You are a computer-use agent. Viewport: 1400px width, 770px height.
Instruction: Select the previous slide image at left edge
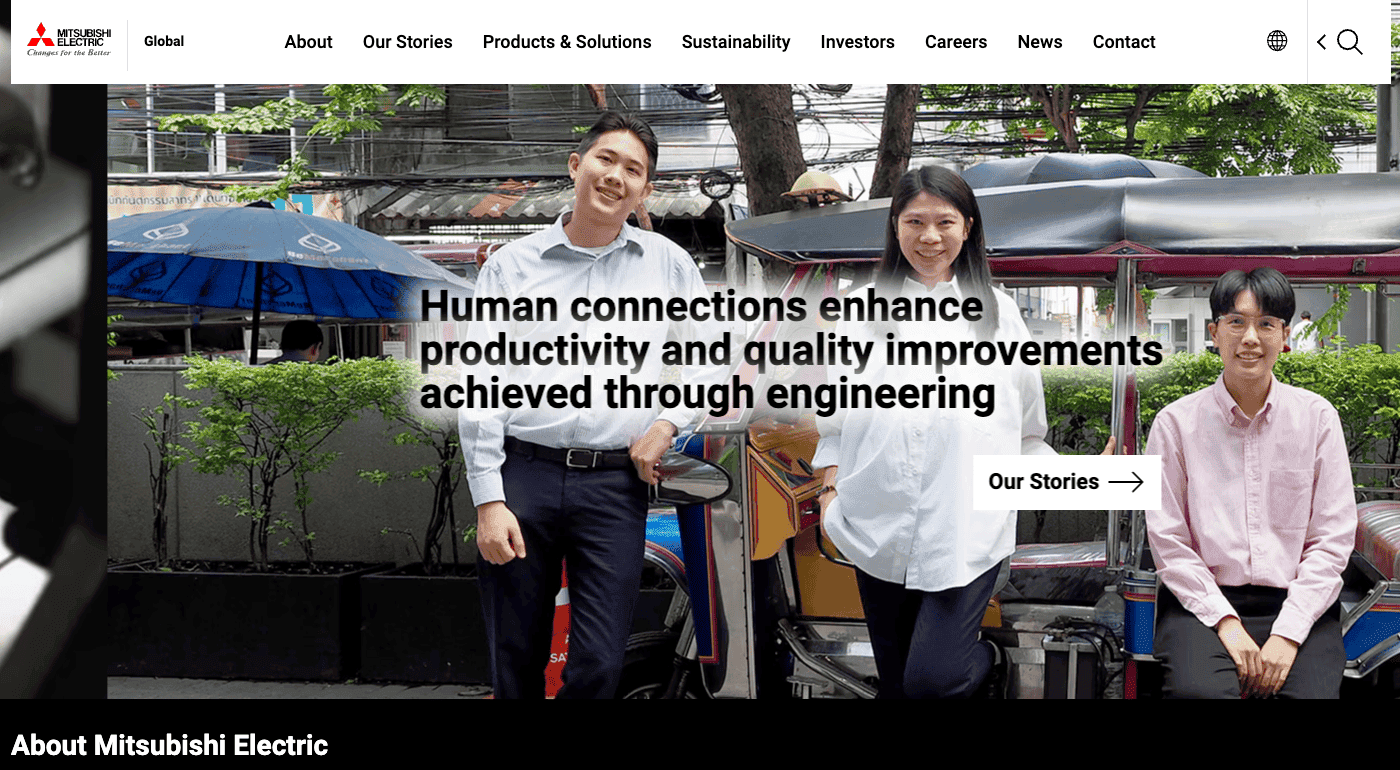53,391
